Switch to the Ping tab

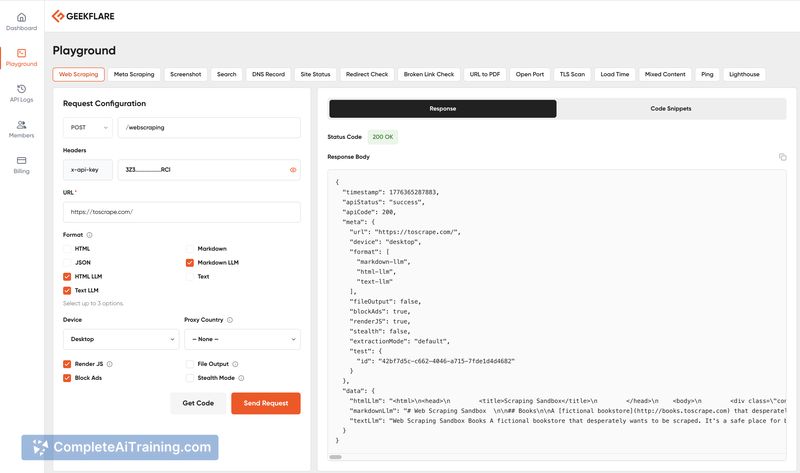(x=707, y=74)
